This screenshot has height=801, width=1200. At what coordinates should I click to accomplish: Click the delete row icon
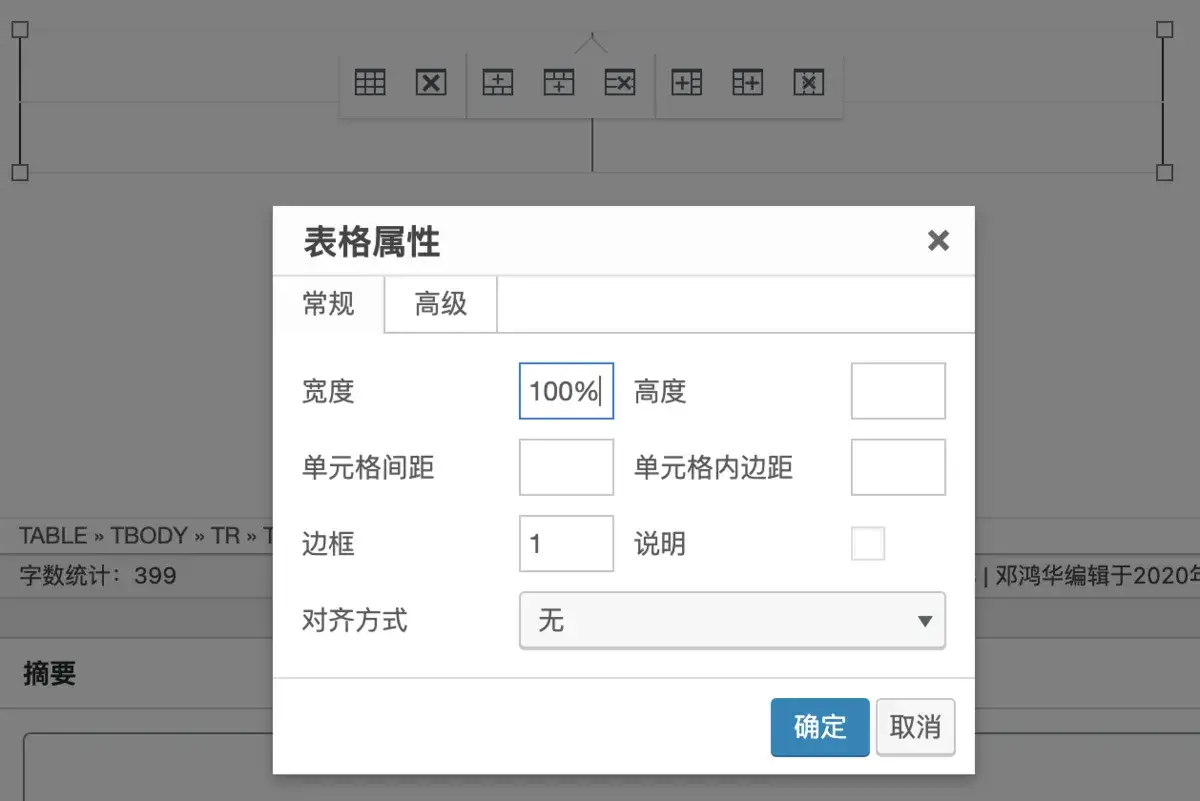[620, 83]
